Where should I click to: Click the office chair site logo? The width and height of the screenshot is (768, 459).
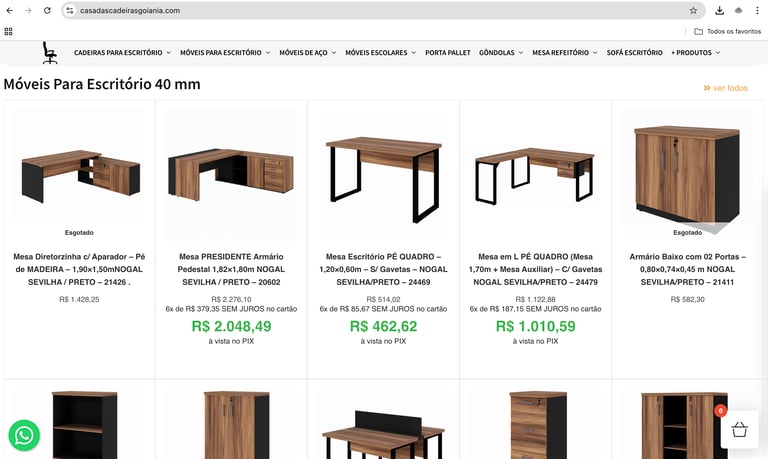tap(49, 52)
